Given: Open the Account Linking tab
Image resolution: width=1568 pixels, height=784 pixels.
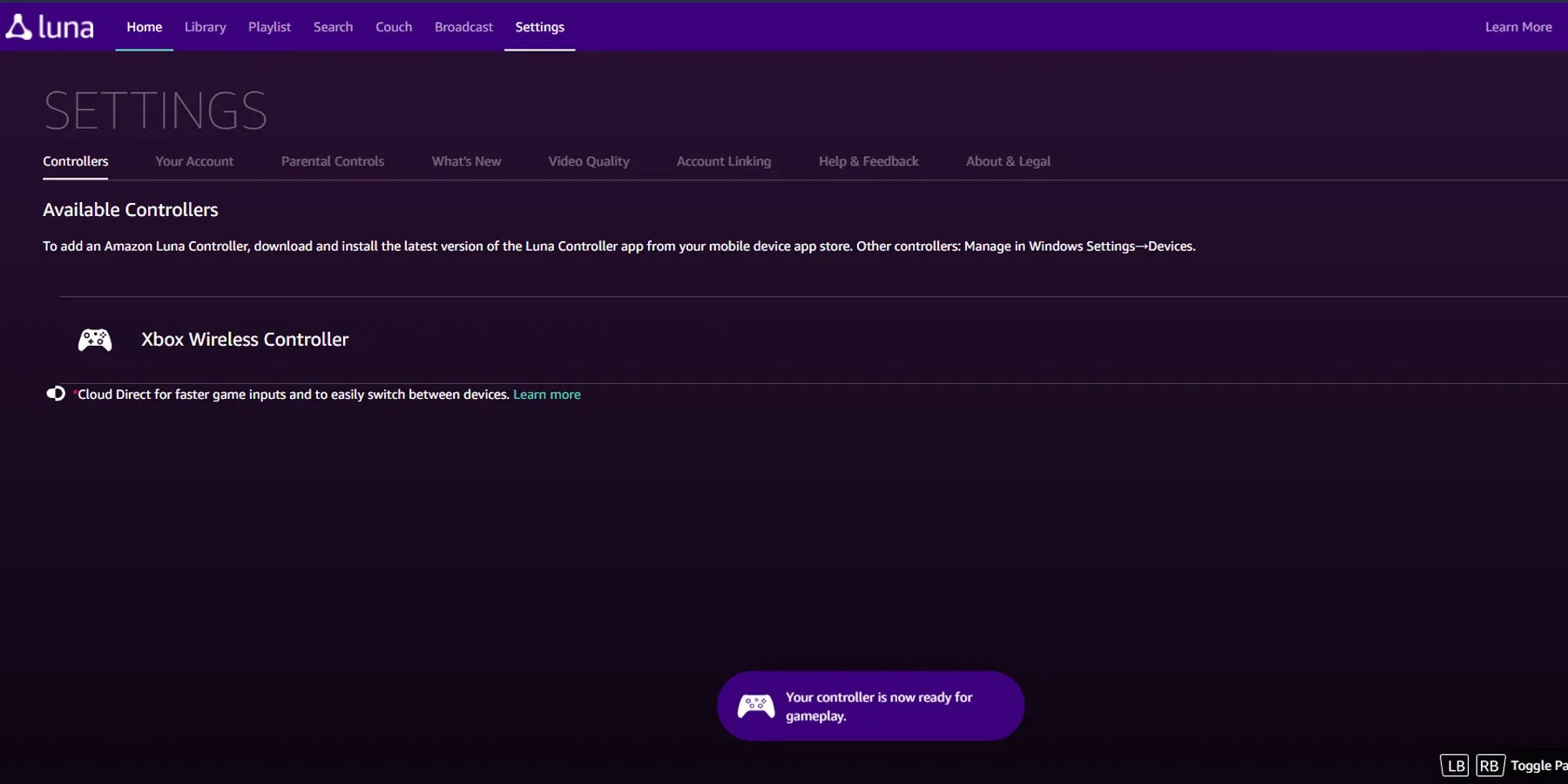Looking at the screenshot, I should click(724, 161).
